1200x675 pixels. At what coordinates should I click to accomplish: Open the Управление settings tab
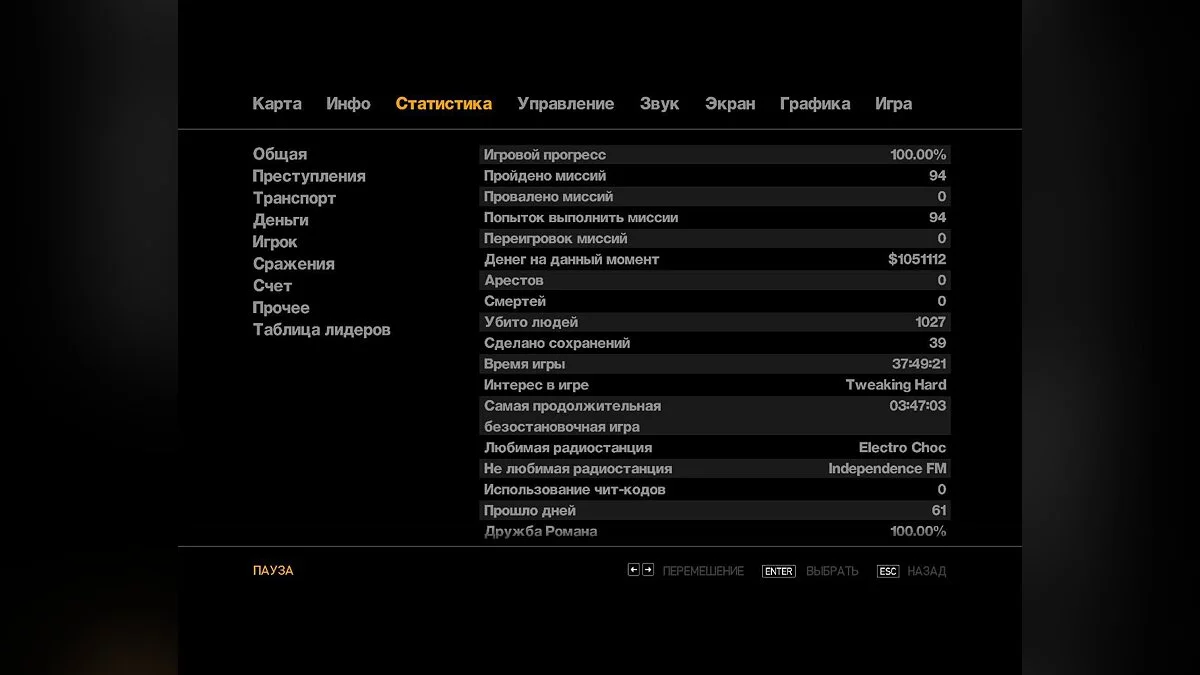(565, 103)
